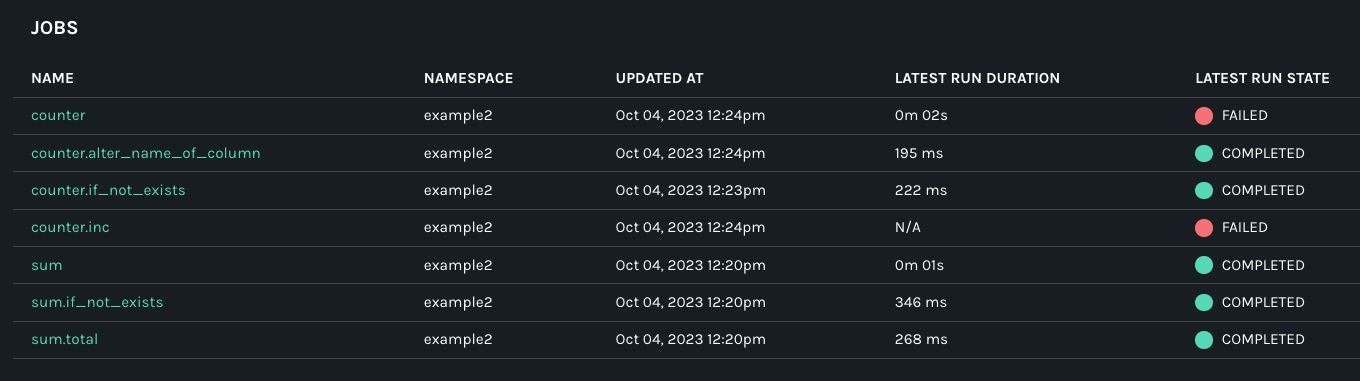Click the LATEST RUN DURATION column header
The height and width of the screenshot is (381, 1360).
point(977,78)
